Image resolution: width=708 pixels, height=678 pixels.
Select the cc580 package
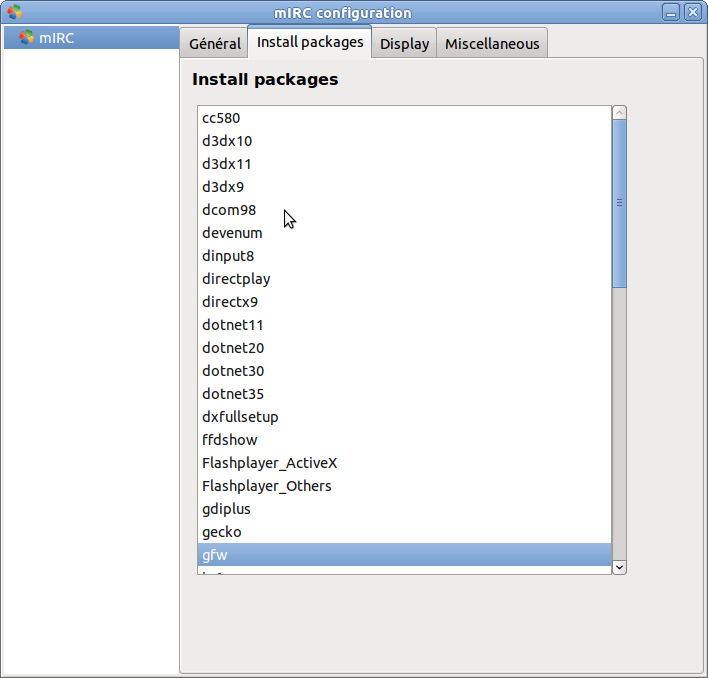(x=404, y=118)
